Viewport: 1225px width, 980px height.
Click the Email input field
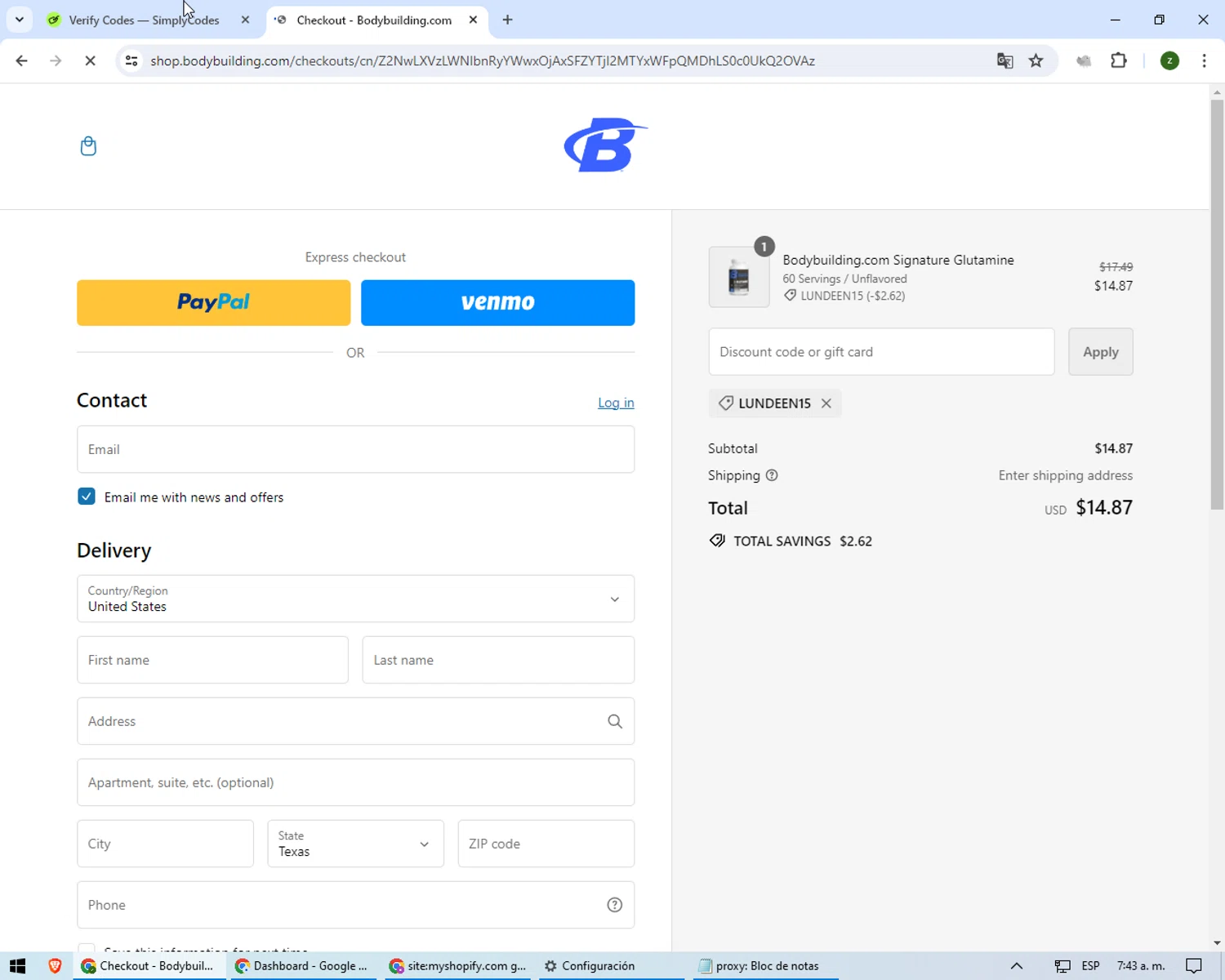355,449
